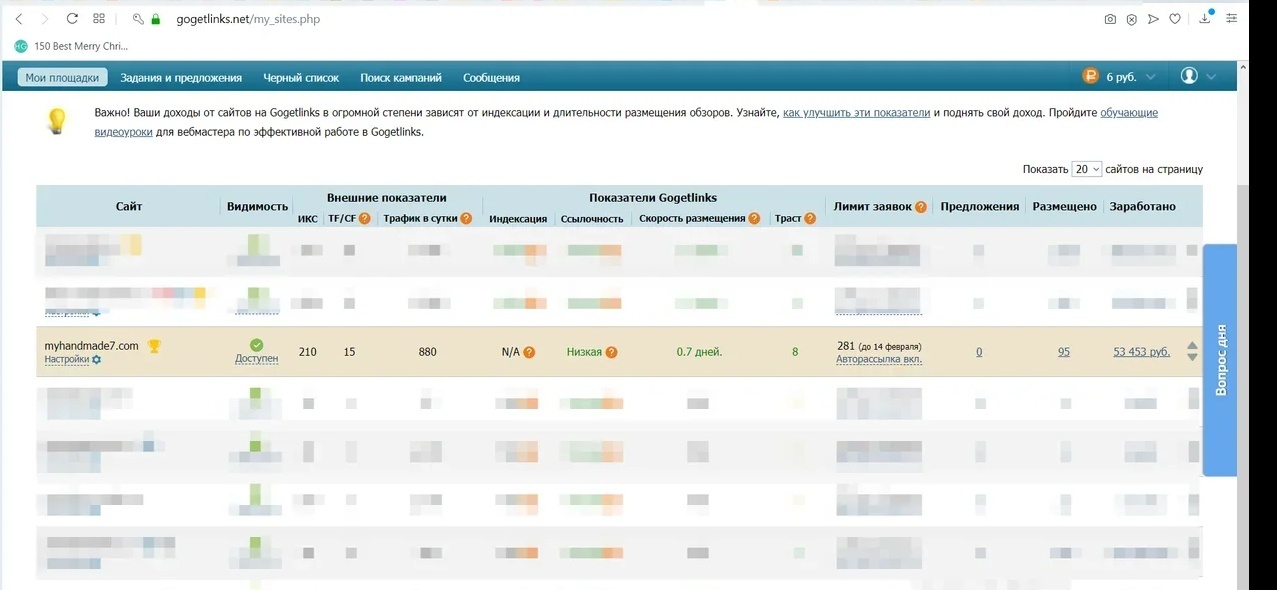Click the browser snapshot camera icon
This screenshot has width=1277, height=590.
tap(1110, 19)
